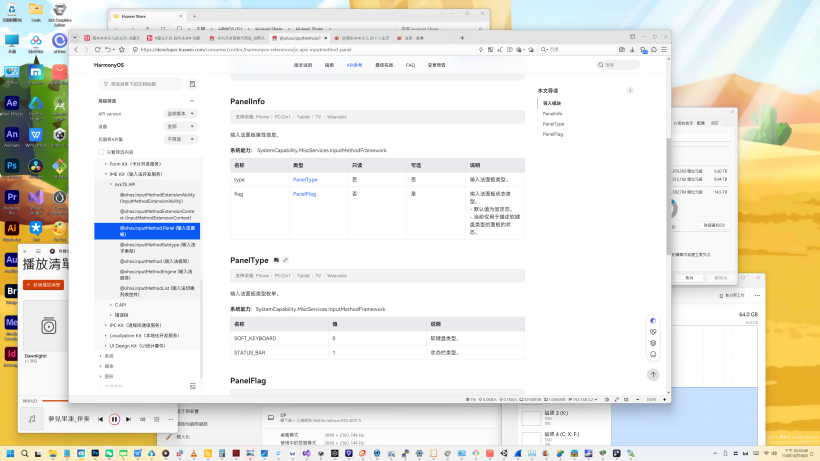Select the API参考 navigation tab
The image size is (820, 461).
pos(354,65)
